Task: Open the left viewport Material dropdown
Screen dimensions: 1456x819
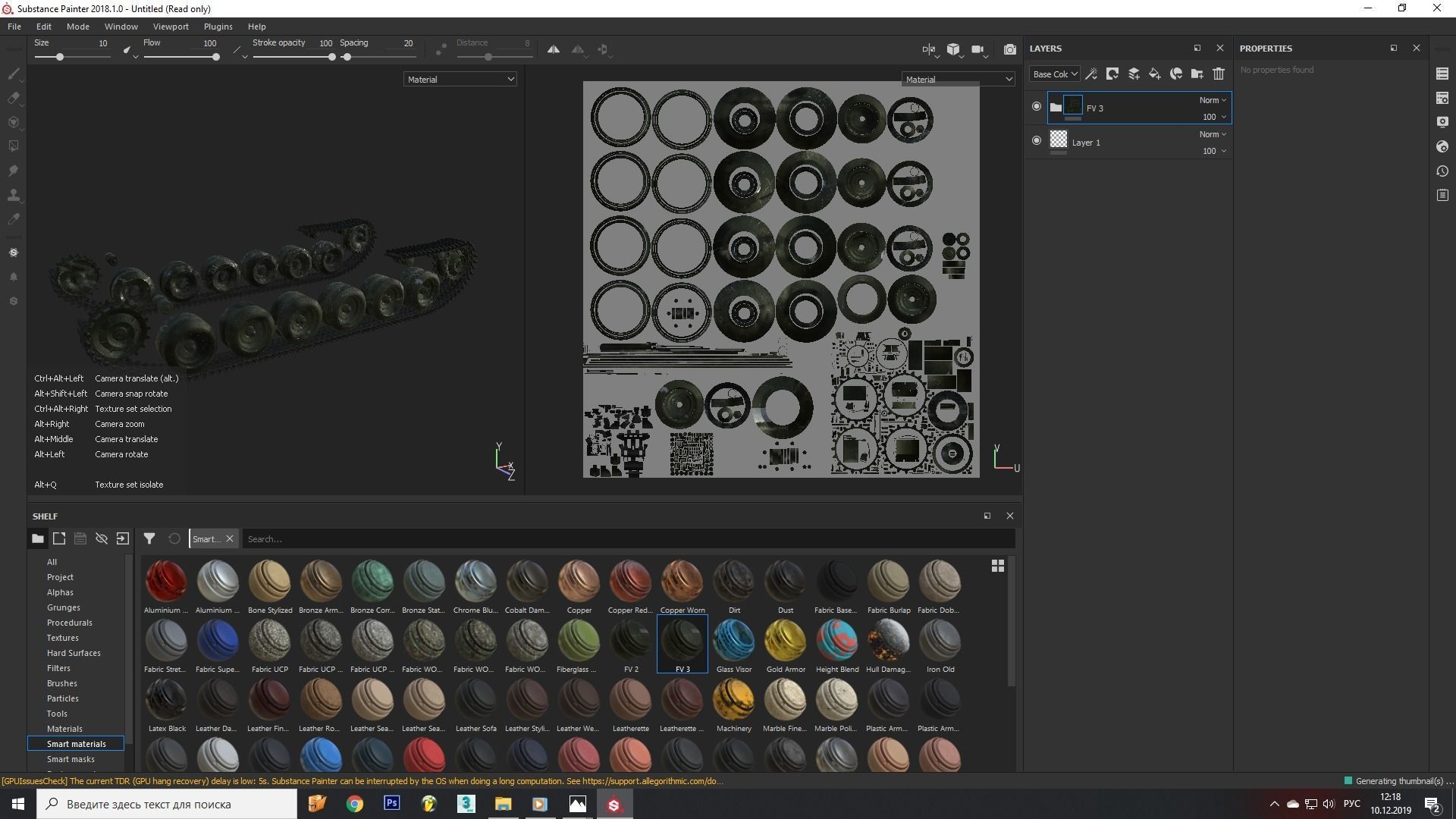Action: [460, 79]
